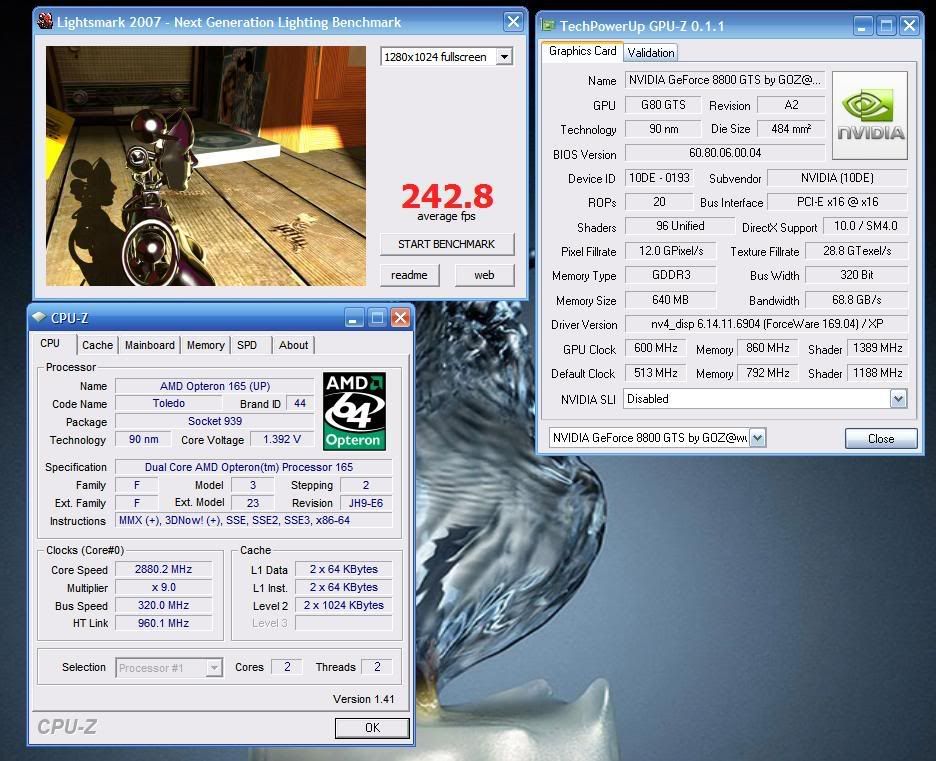Screen dimensions: 936x761
Task: Click Close button in GPU-Z
Action: [881, 439]
